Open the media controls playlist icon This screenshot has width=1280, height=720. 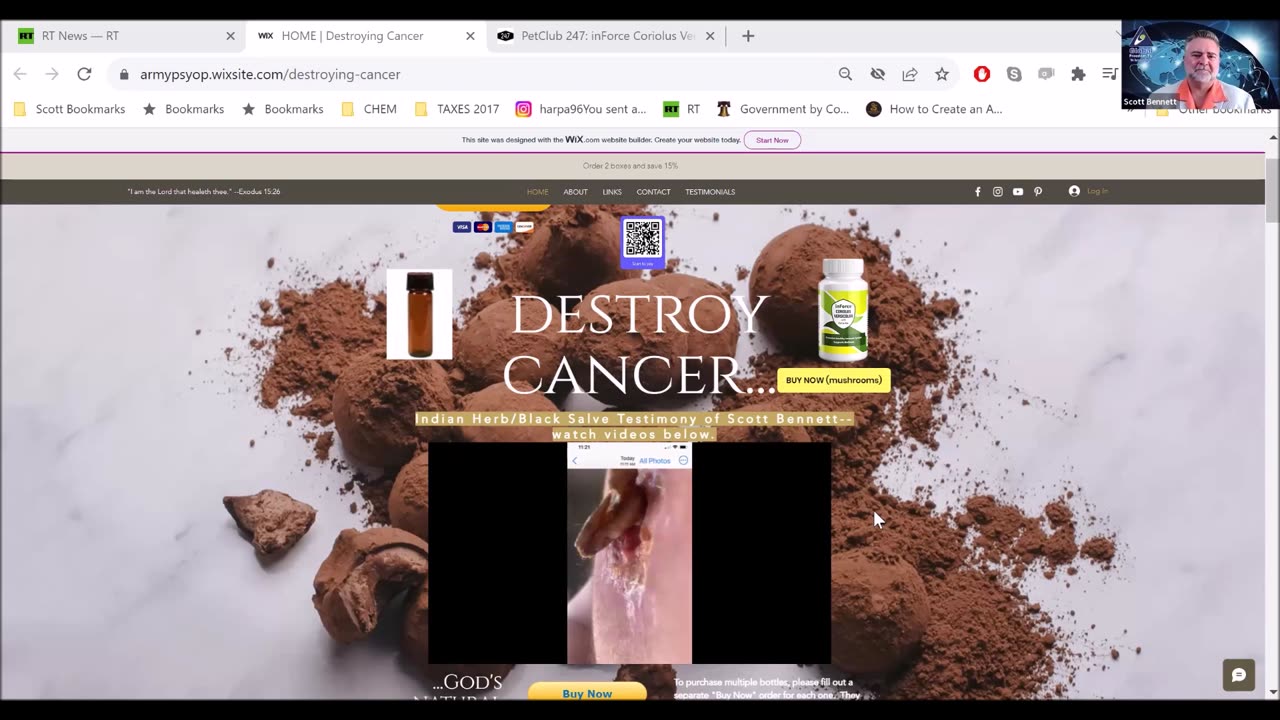(1109, 74)
